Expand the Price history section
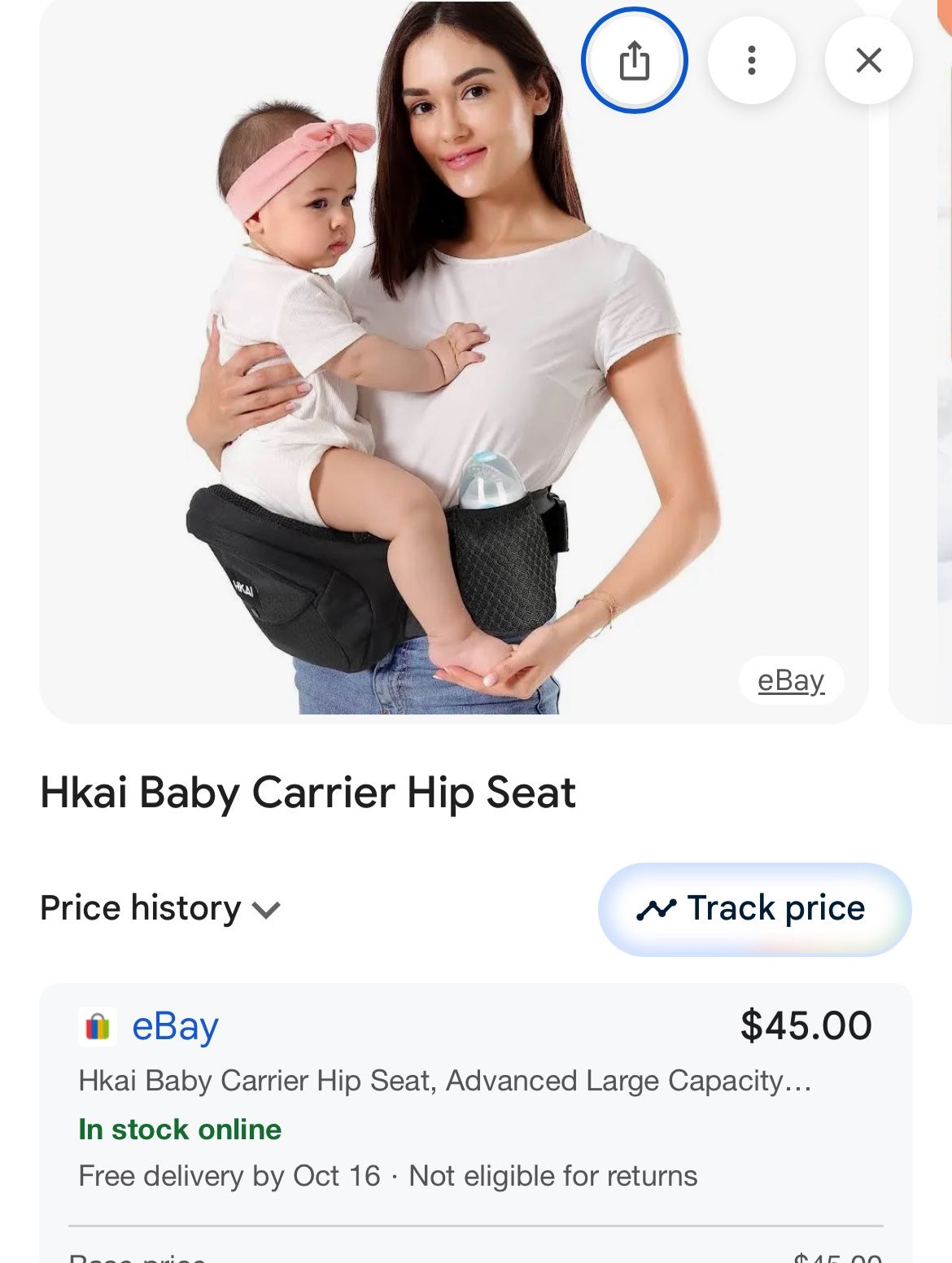The image size is (952, 1263). click(160, 908)
